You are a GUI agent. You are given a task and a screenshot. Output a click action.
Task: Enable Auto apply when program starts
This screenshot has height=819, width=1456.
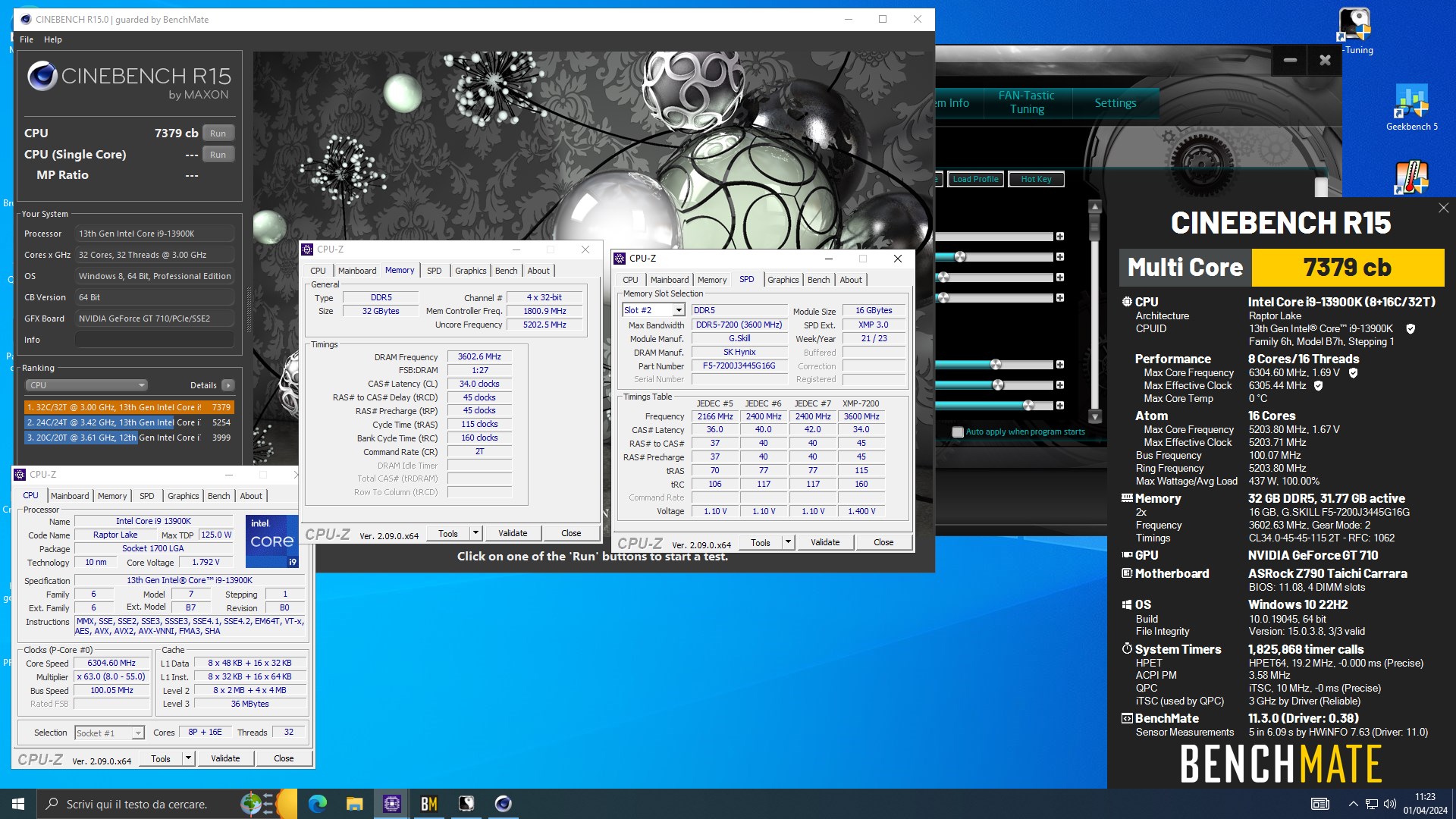click(958, 432)
